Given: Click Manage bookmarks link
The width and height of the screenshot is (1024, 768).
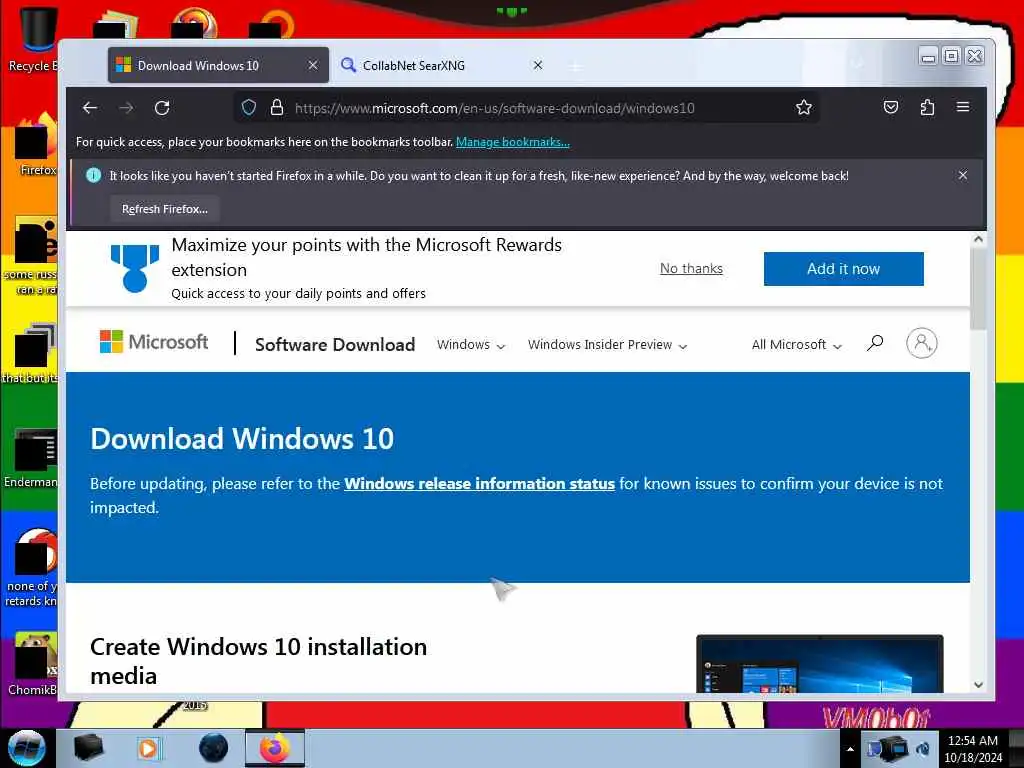Looking at the screenshot, I should [513, 142].
